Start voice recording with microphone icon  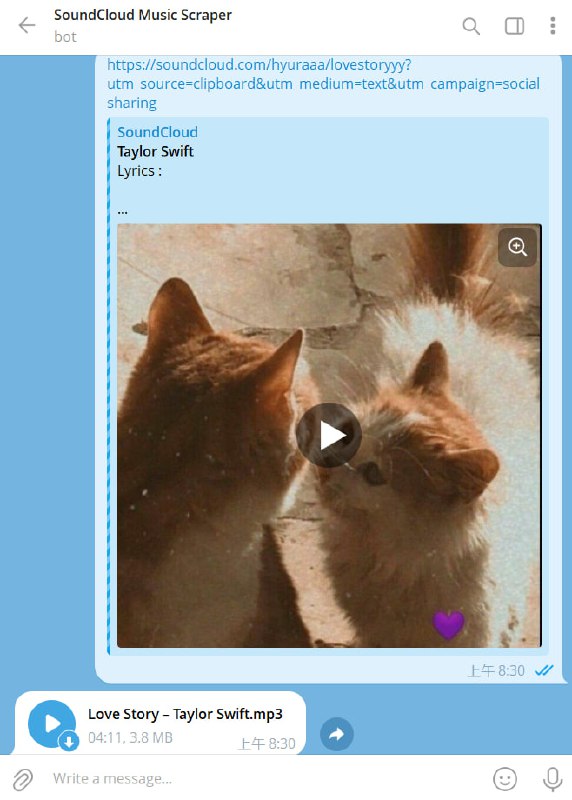click(553, 779)
